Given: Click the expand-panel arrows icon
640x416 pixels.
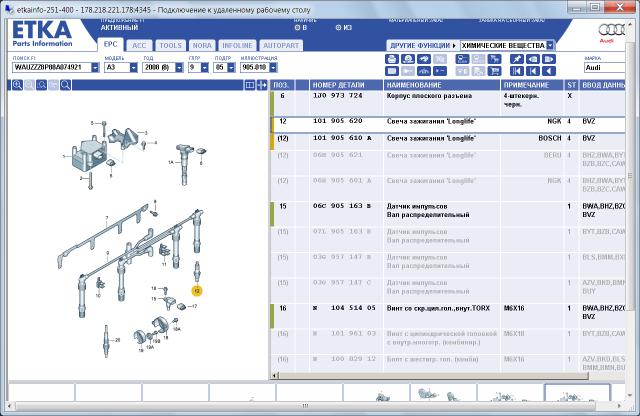Looking at the screenshot, I should click(x=262, y=85).
